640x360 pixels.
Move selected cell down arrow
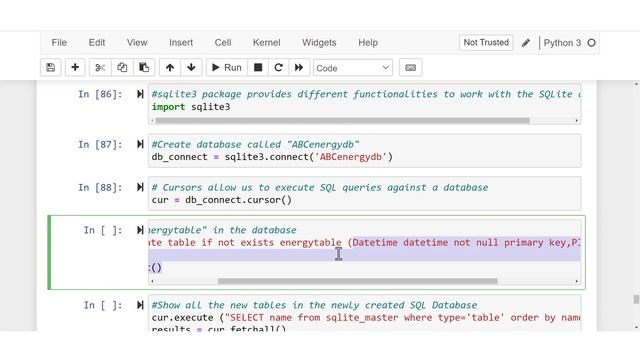(x=191, y=67)
